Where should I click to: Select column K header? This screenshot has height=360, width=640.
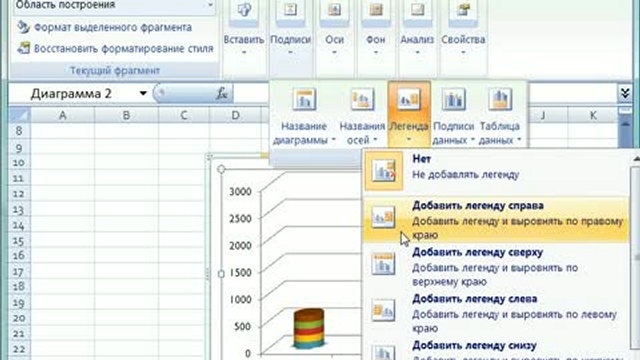click(x=593, y=116)
